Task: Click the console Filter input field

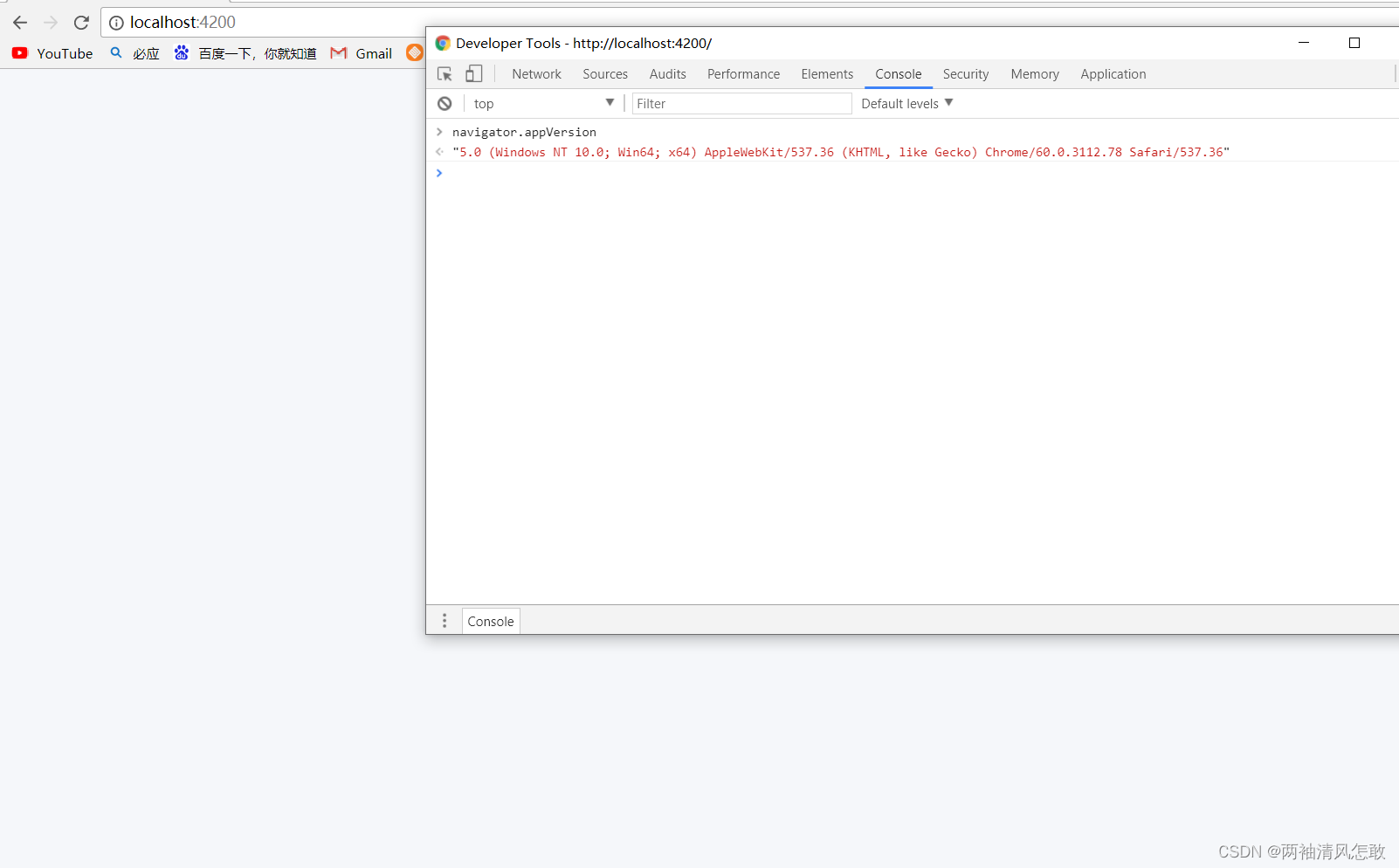Action: click(741, 103)
